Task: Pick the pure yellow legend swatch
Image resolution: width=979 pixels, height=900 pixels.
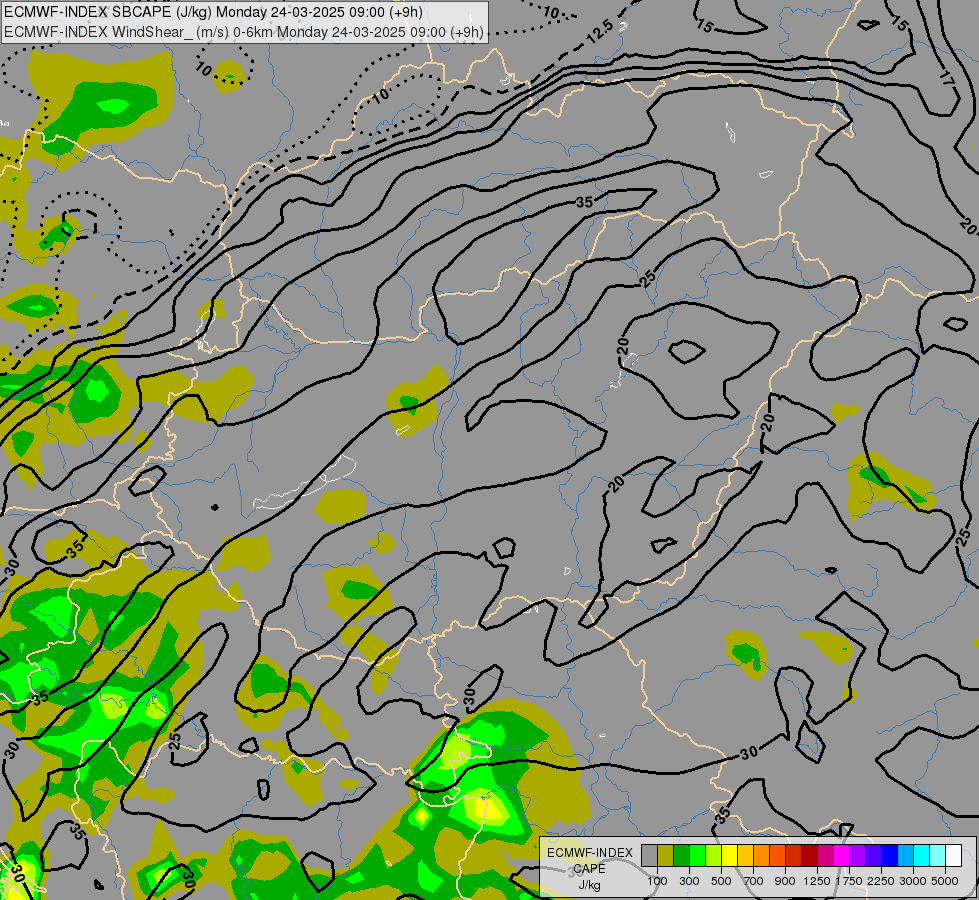Action: [x=729, y=855]
